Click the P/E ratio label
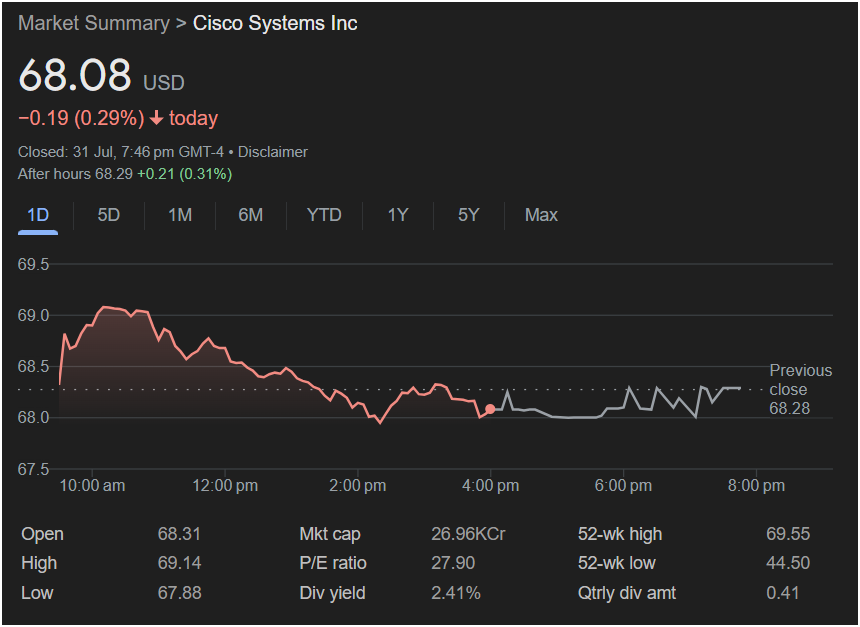This screenshot has height=627, width=860. (333, 563)
